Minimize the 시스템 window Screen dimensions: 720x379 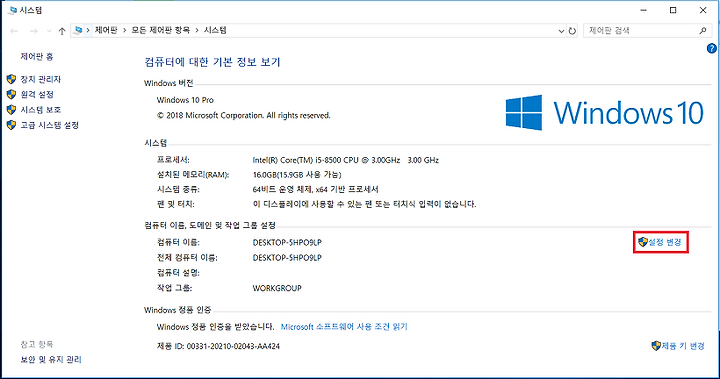[644, 10]
